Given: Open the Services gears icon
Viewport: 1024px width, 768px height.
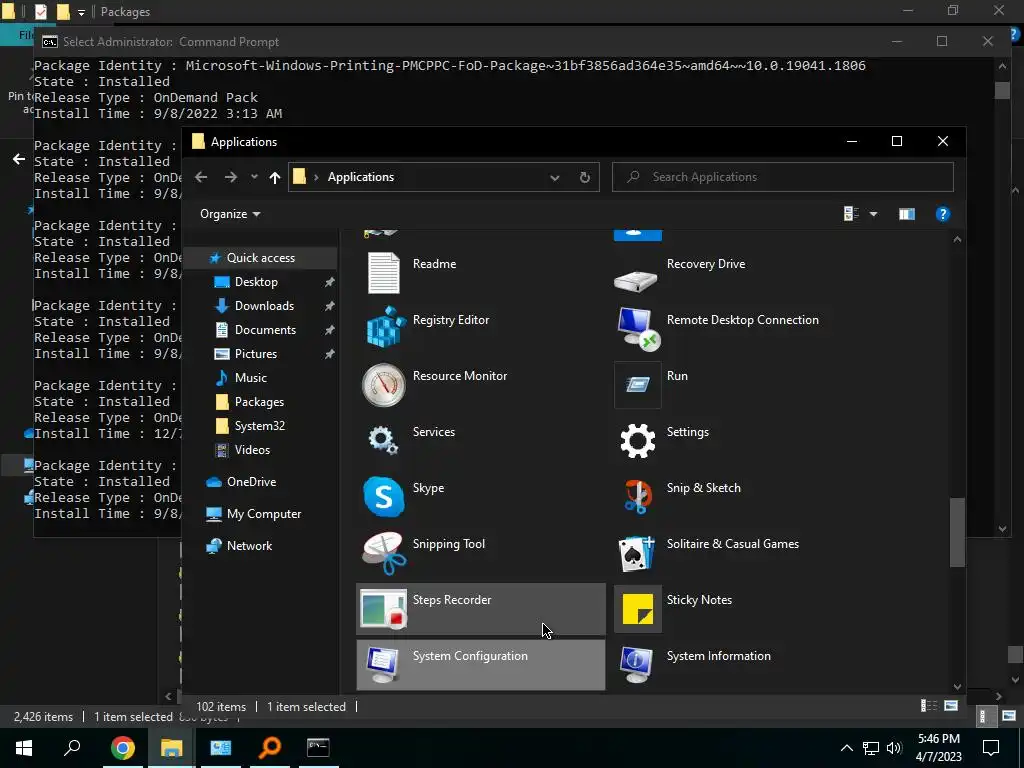Looking at the screenshot, I should (x=383, y=440).
